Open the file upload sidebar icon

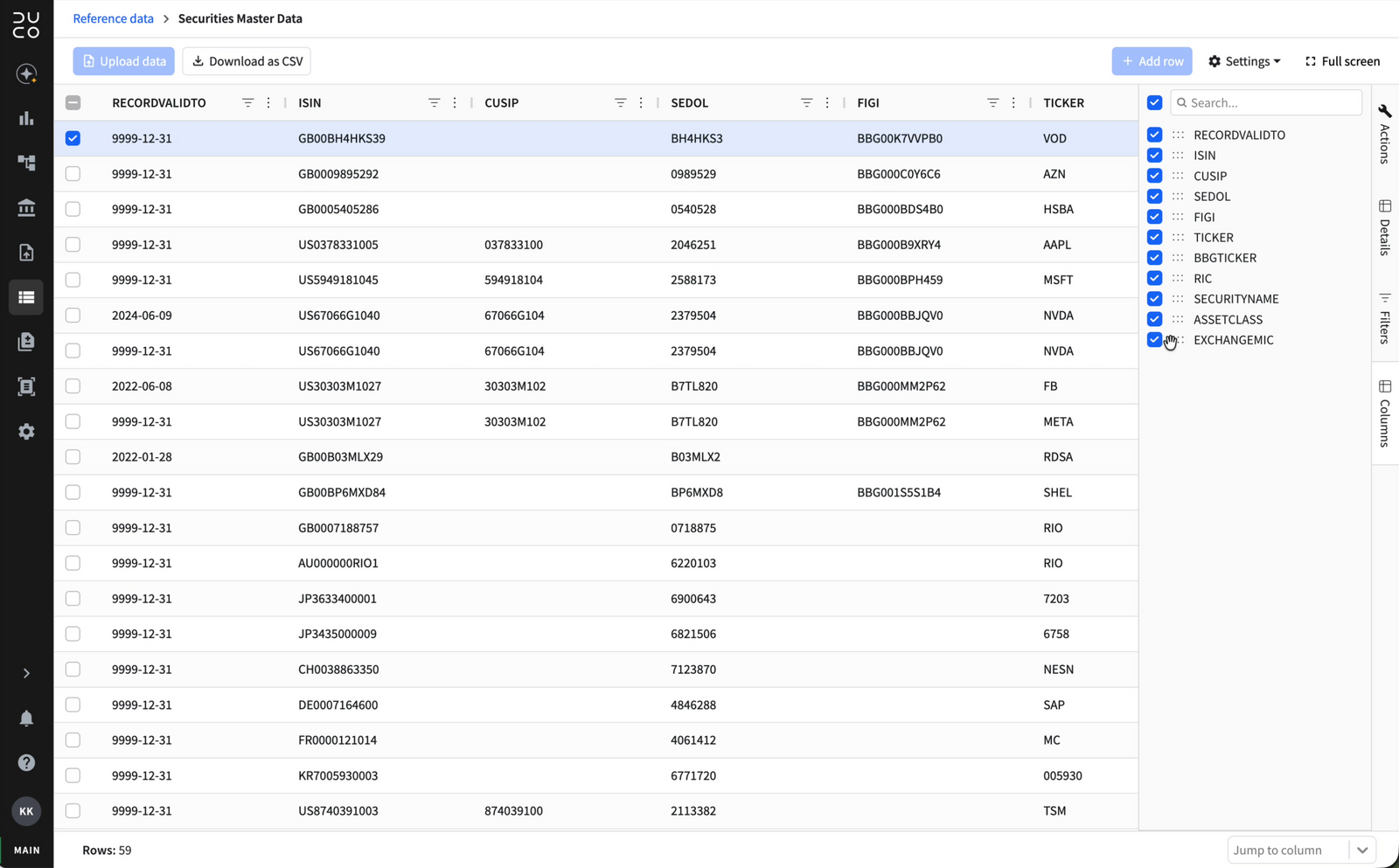pyautogui.click(x=26, y=253)
